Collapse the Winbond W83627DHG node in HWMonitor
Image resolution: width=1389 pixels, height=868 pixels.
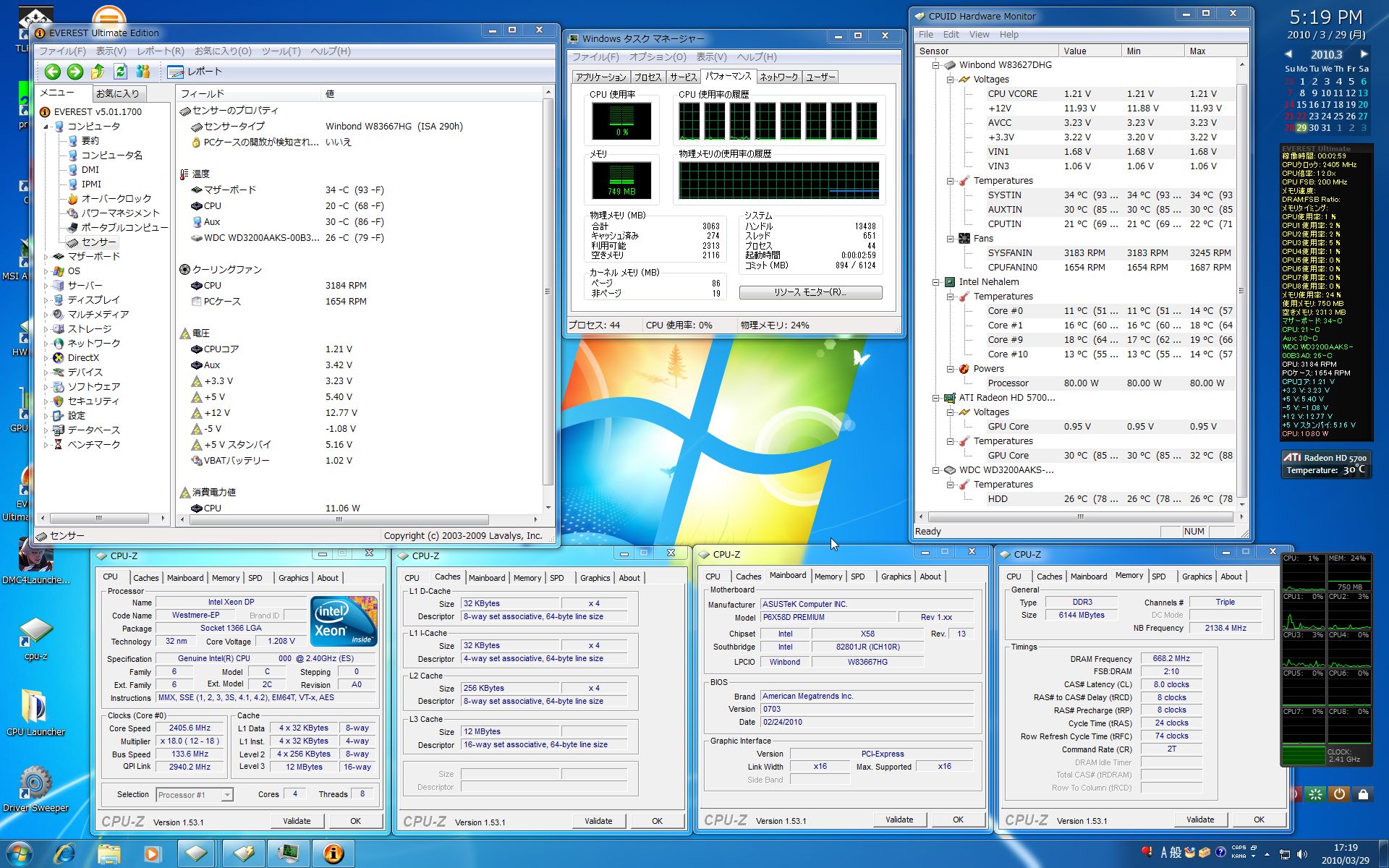(x=935, y=65)
